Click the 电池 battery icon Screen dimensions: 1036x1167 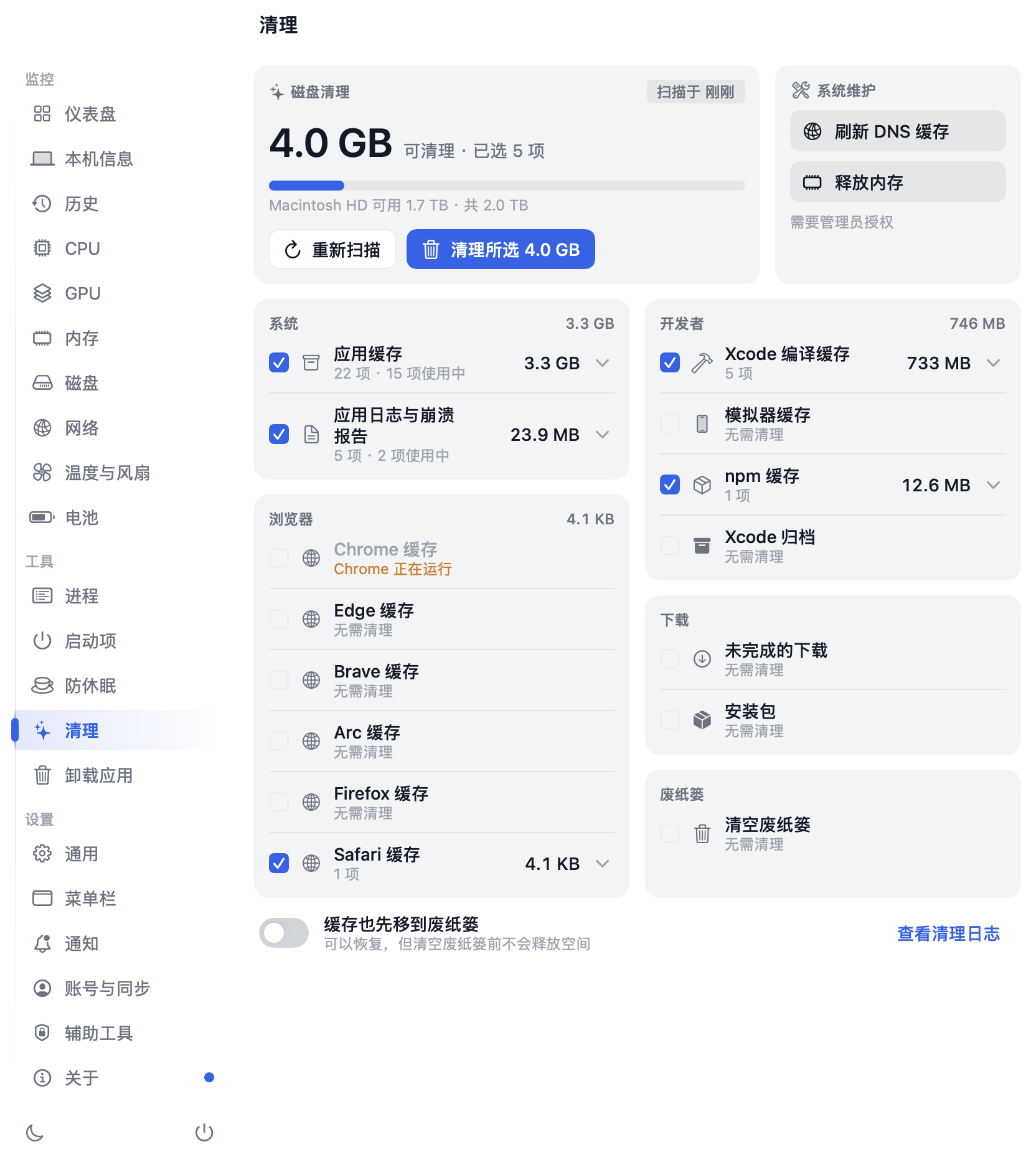click(42, 517)
